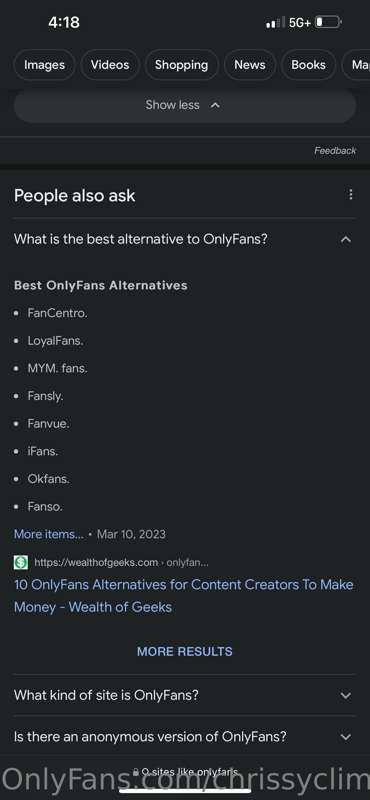Tap the Feedback link
The width and height of the screenshot is (370, 800).
point(335,151)
